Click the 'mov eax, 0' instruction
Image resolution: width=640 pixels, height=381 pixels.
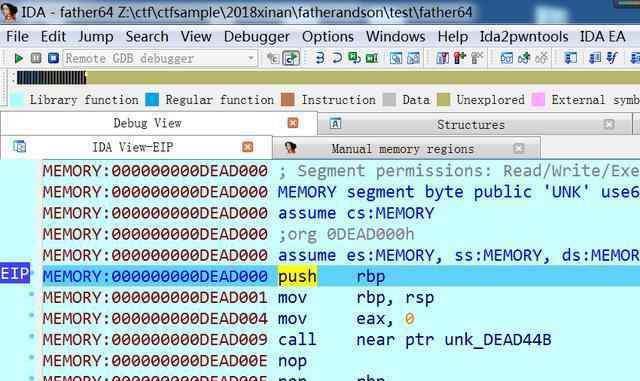[x=346, y=319]
